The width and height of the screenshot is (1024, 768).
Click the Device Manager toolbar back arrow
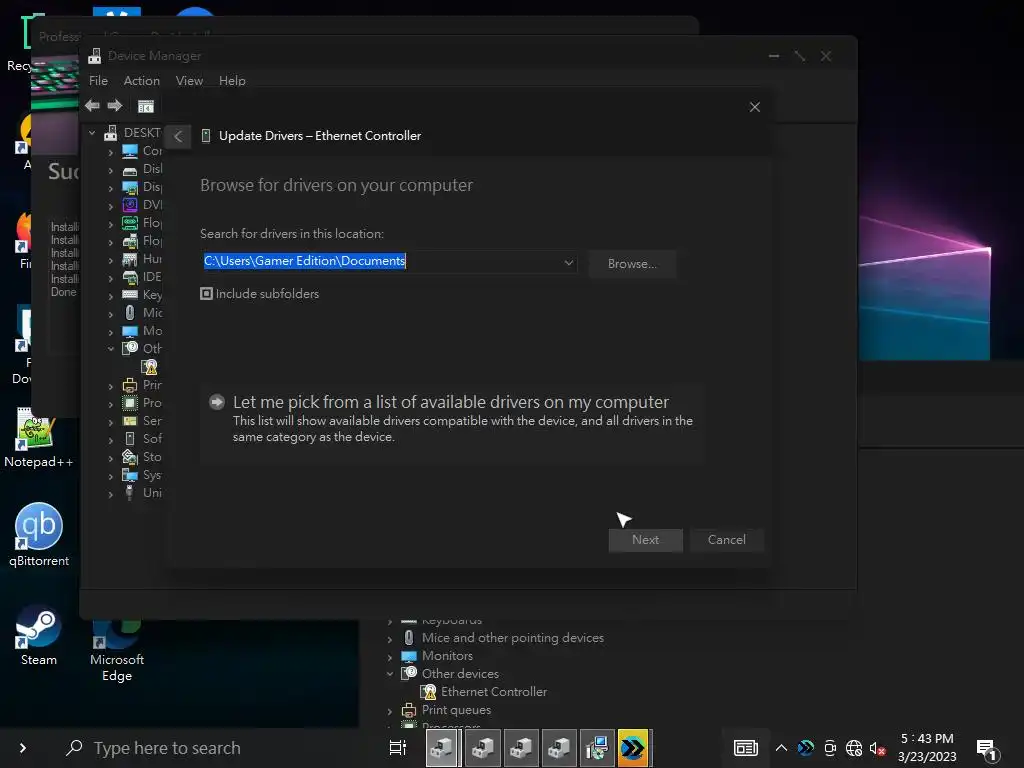click(x=92, y=106)
